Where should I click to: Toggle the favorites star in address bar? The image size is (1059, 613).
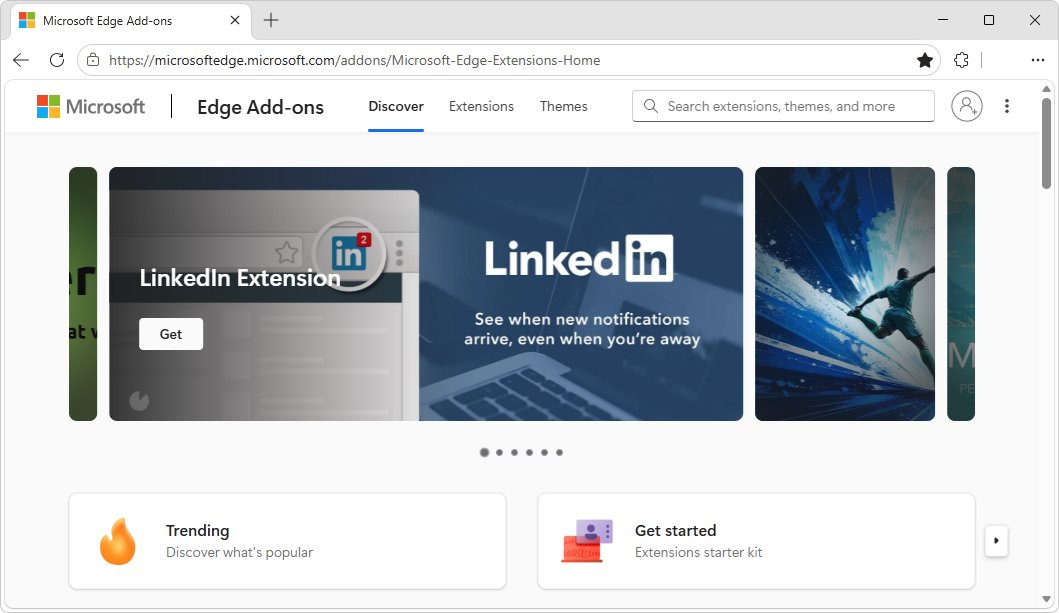click(x=925, y=60)
